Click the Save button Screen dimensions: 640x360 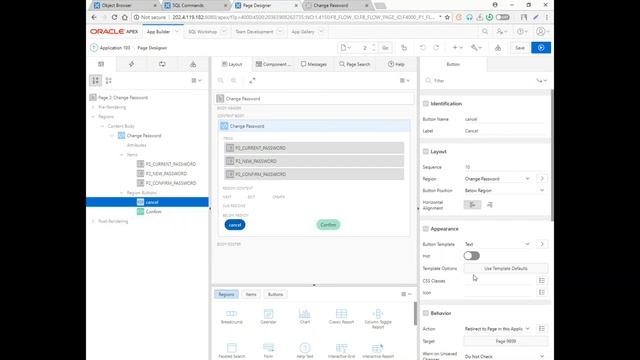pyautogui.click(x=520, y=48)
